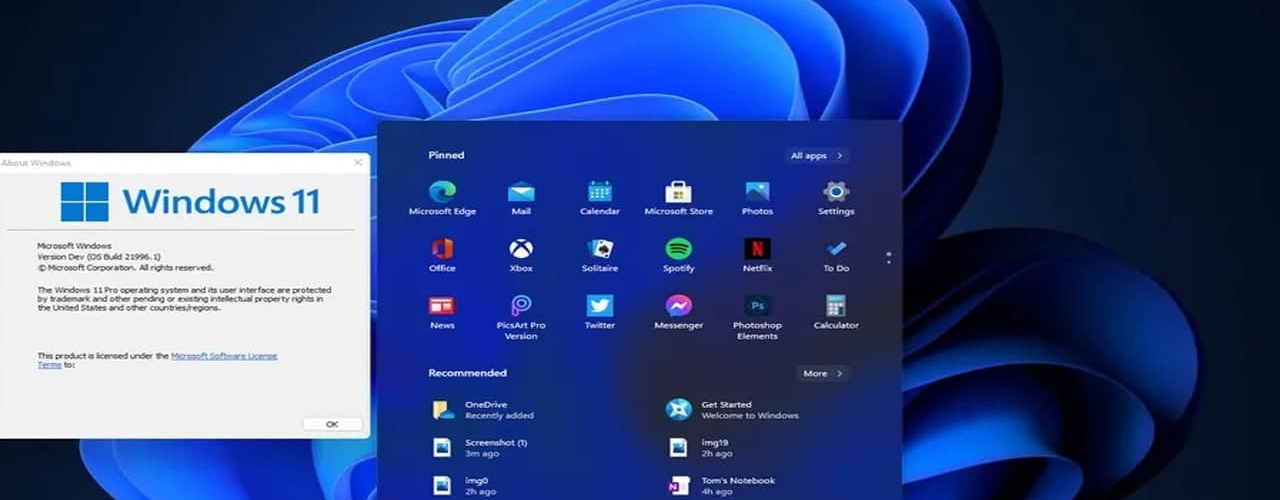Screen dimensions: 1280x500
Task: Close the About Windows dialog
Action: tap(358, 162)
